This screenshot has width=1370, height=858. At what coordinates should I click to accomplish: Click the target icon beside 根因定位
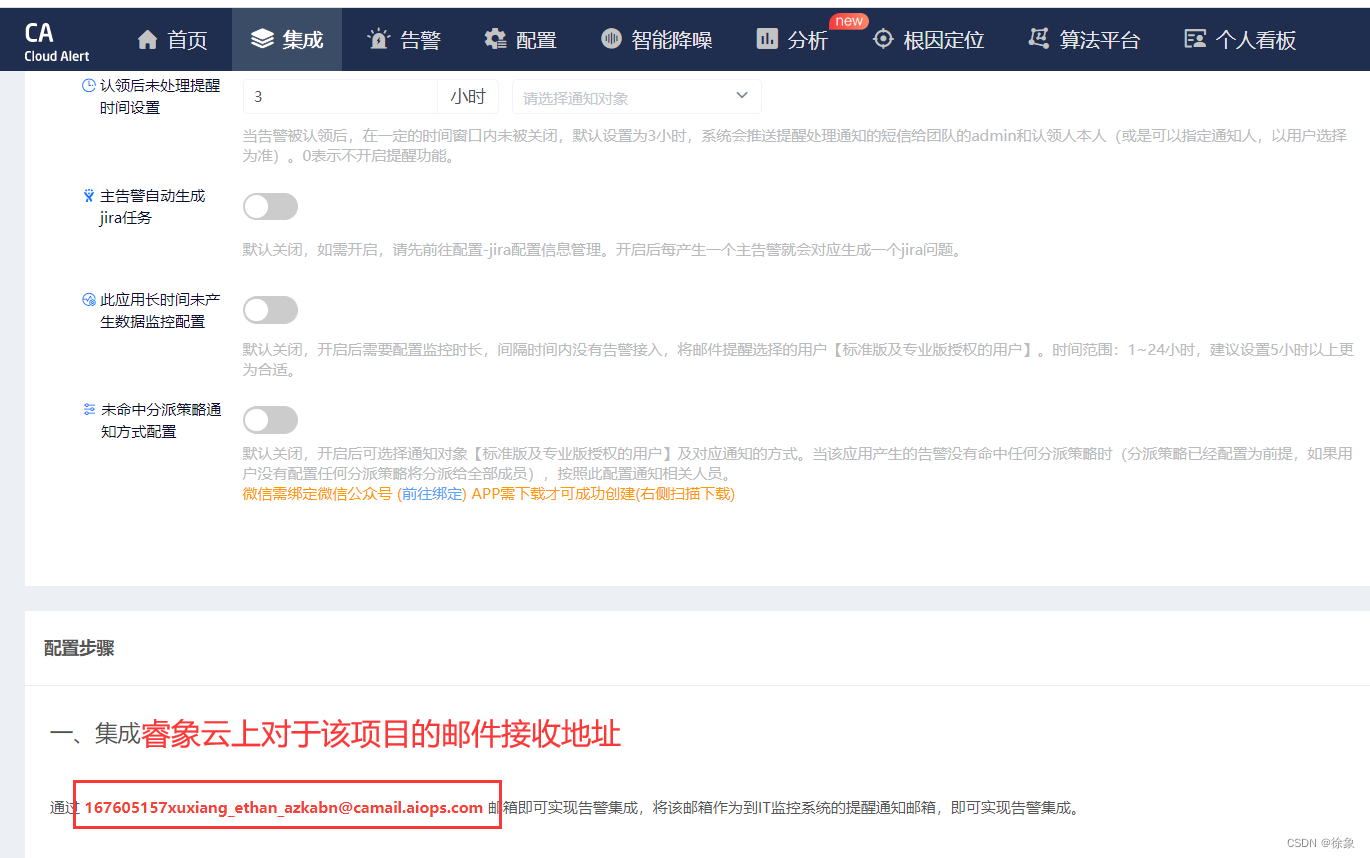point(883,39)
